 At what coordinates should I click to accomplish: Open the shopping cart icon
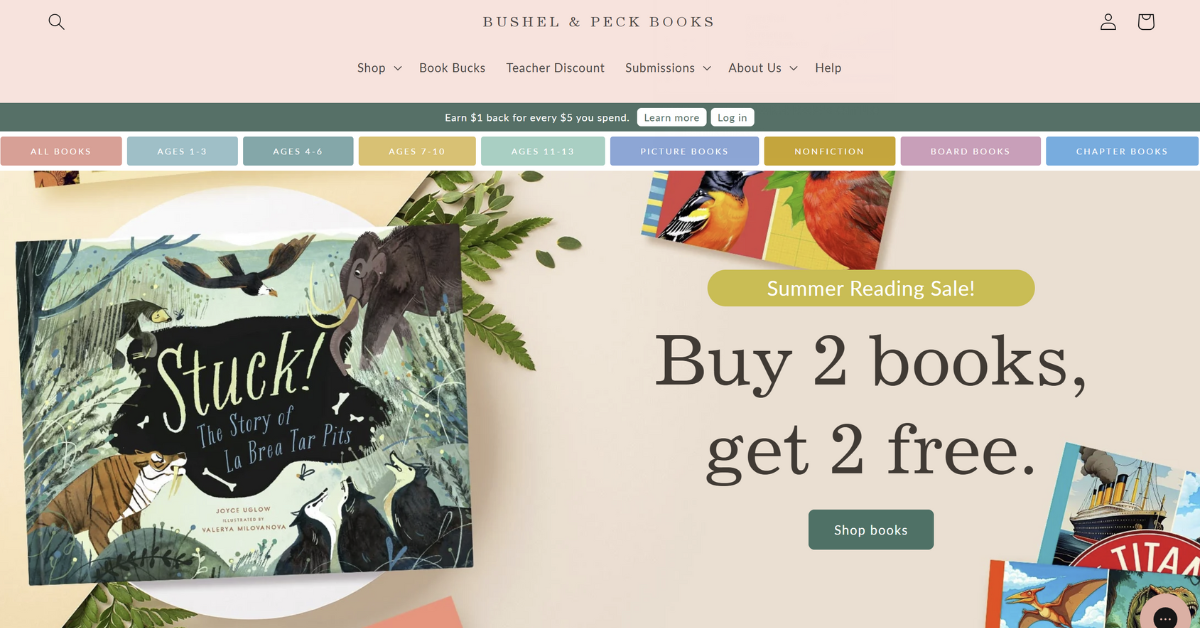click(1146, 22)
